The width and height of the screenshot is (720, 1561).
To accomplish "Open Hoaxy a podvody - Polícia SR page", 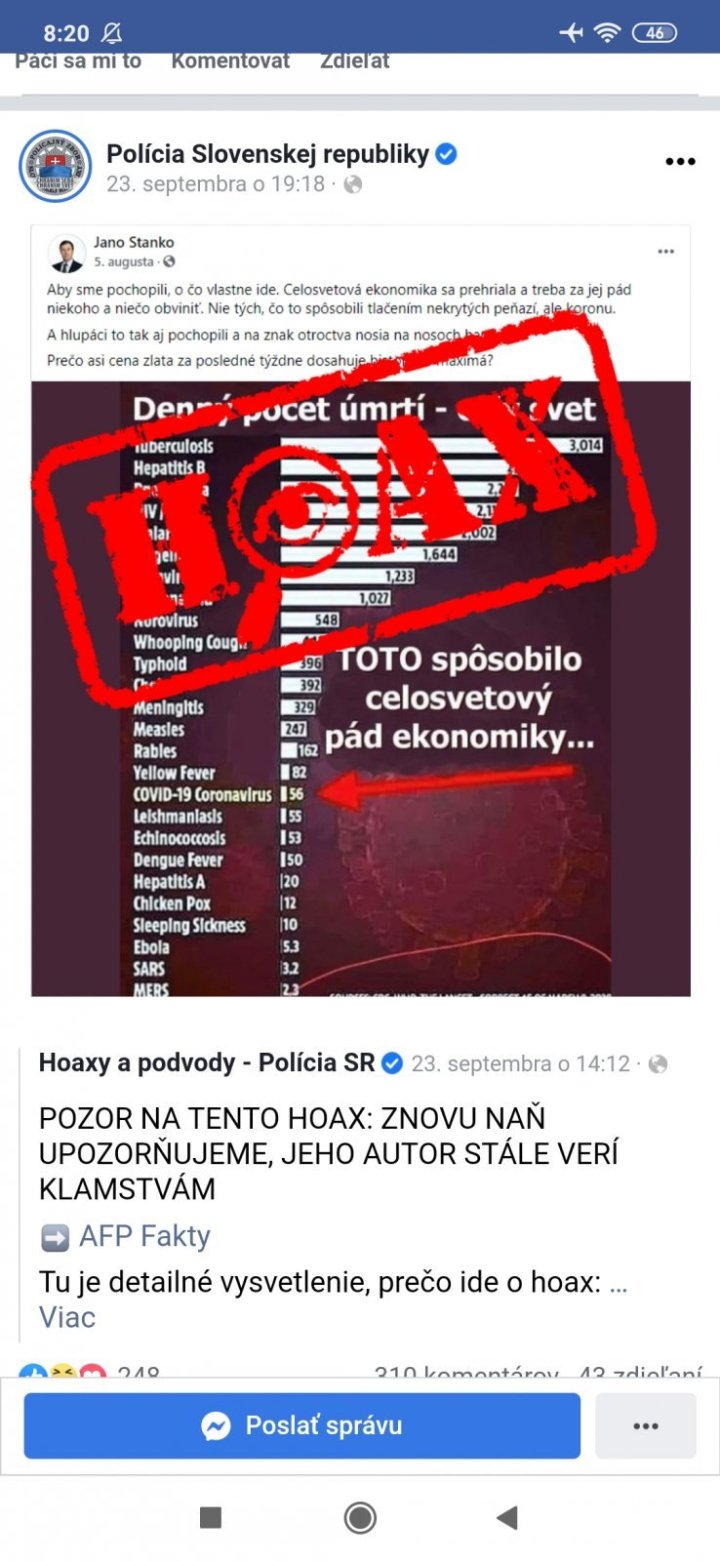I will tap(207, 1063).
